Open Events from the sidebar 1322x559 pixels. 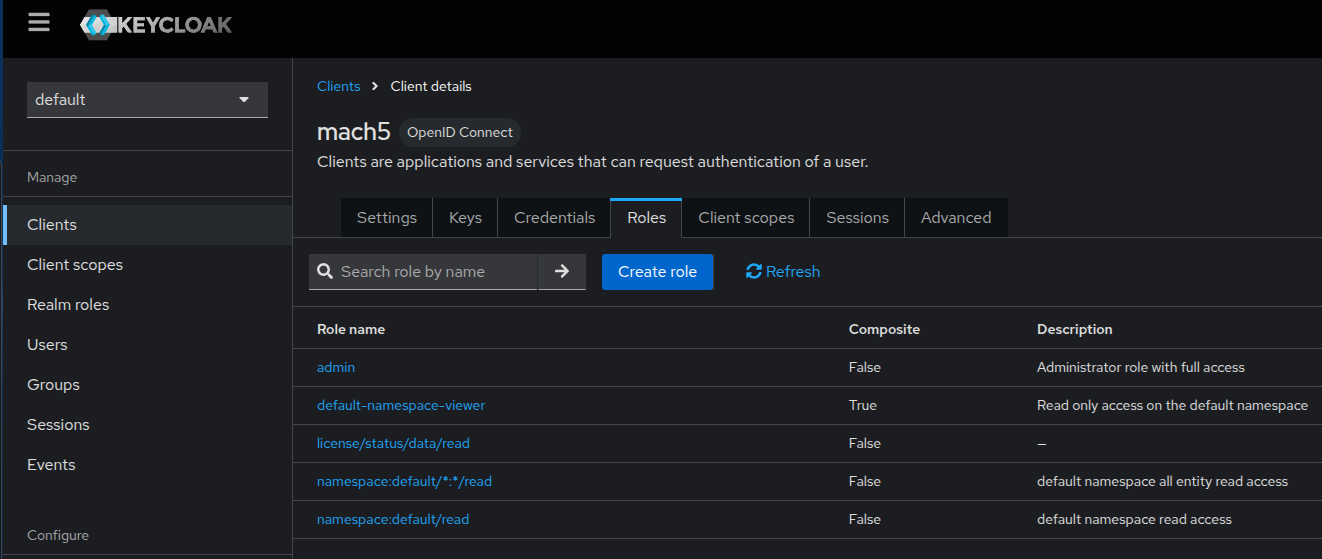[x=51, y=465]
